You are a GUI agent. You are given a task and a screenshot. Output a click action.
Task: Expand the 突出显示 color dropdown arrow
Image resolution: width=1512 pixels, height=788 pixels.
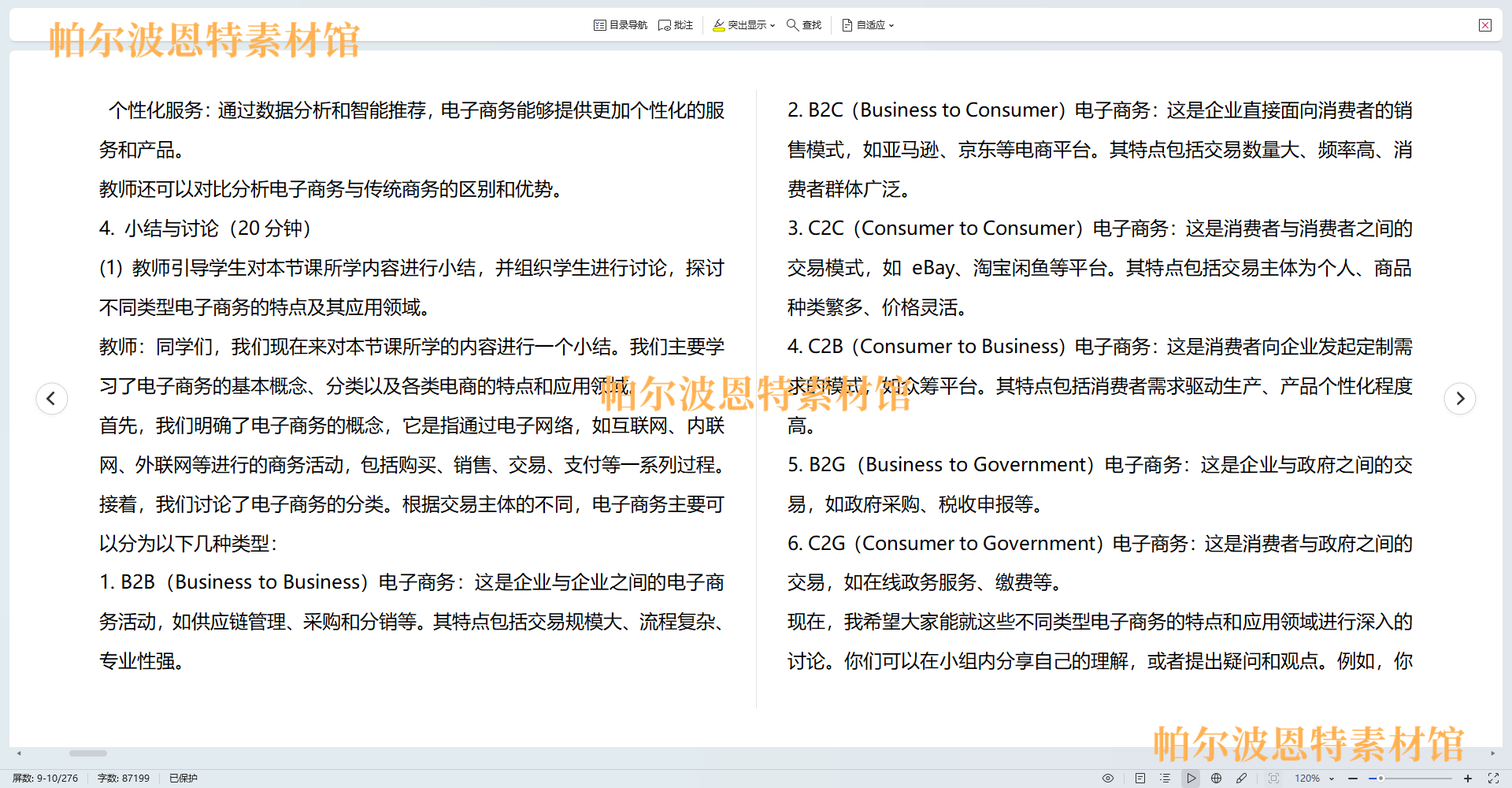click(x=773, y=25)
